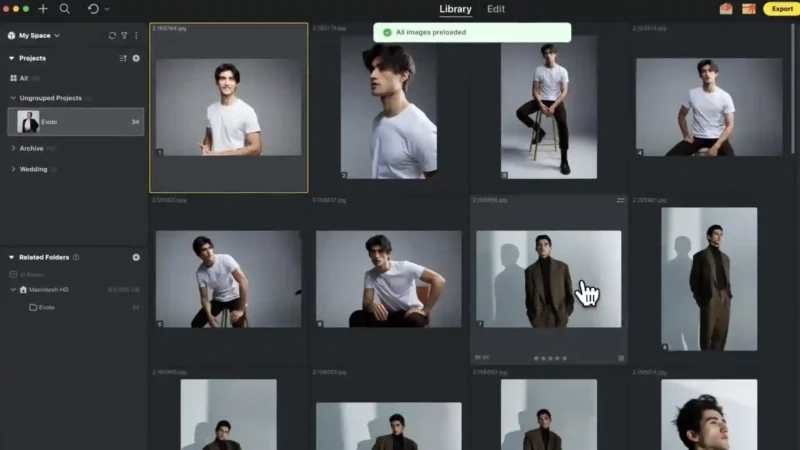Image resolution: width=800 pixels, height=450 pixels.
Task: Add a related folder with plus icon
Action: [136, 257]
